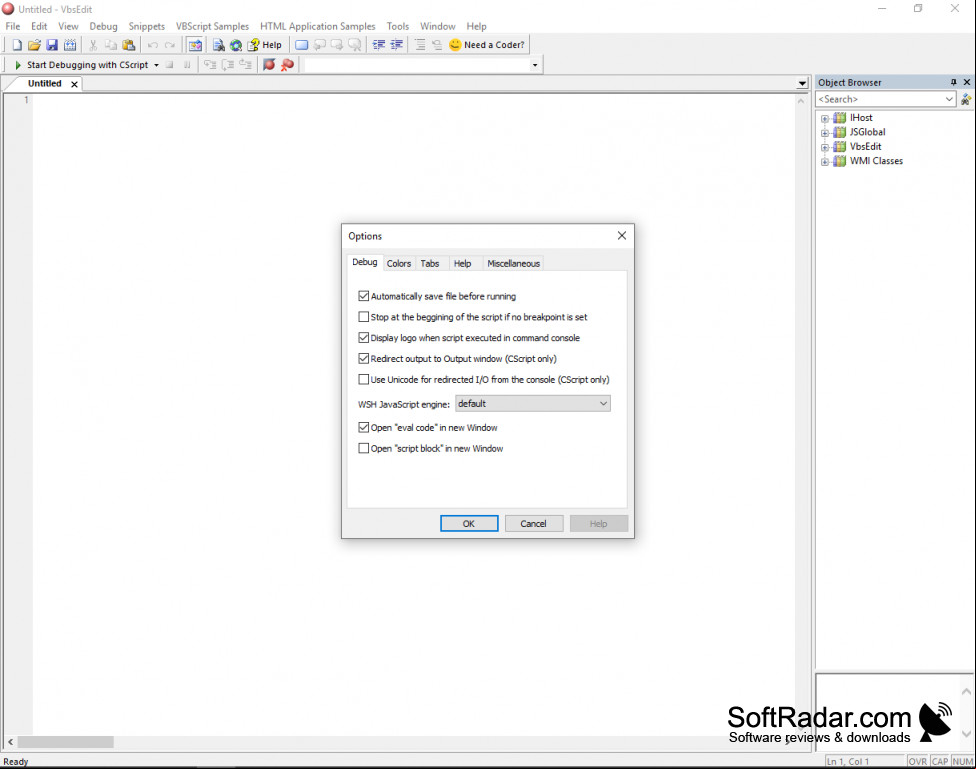Open the Debug menu in menu bar
Viewport: 976px width, 769px height.
[x=103, y=26]
